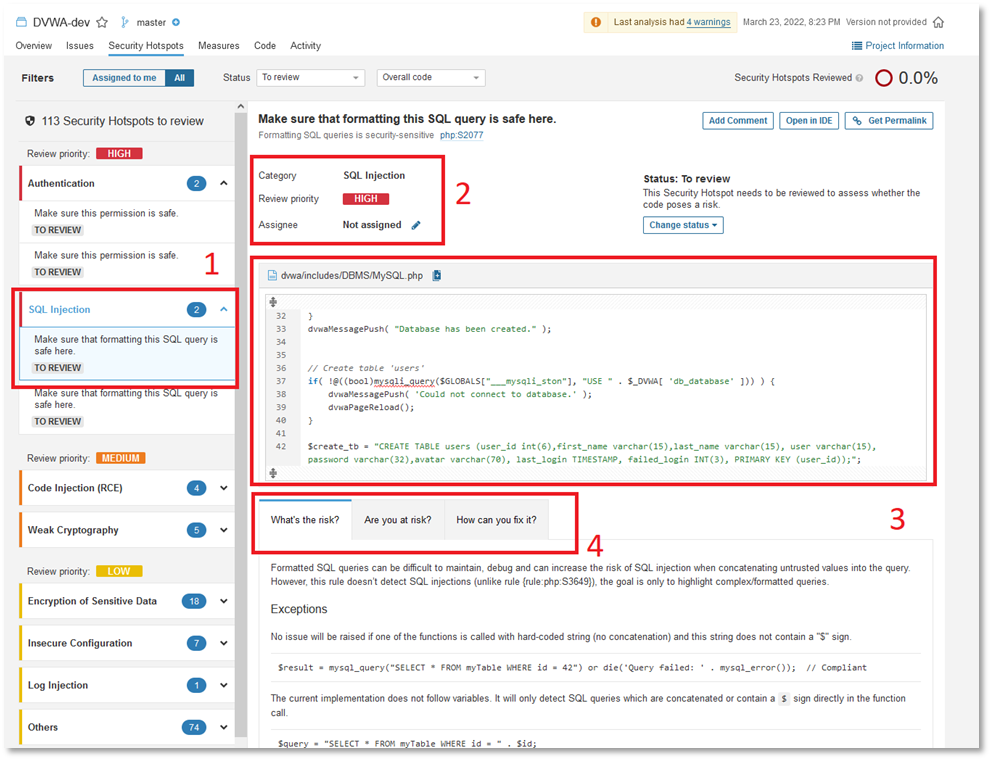Open the Status 'To review' dropdown
The image size is (992, 761).
point(310,78)
